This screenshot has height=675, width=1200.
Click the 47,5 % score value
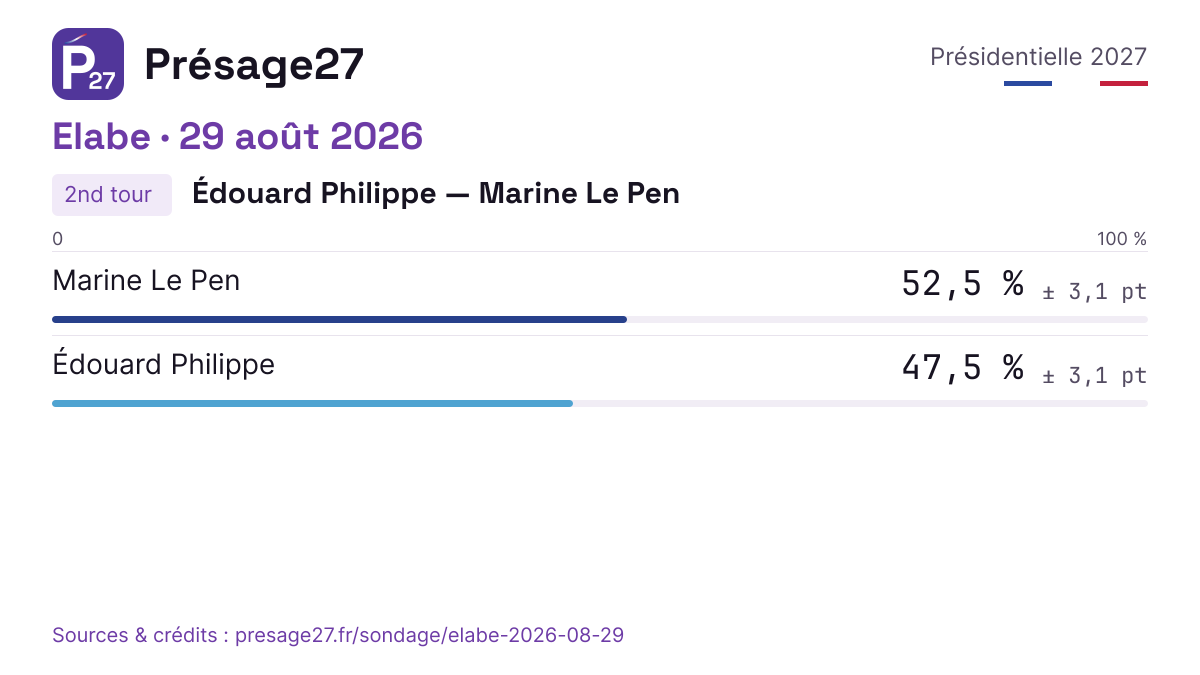pyautogui.click(x=963, y=368)
